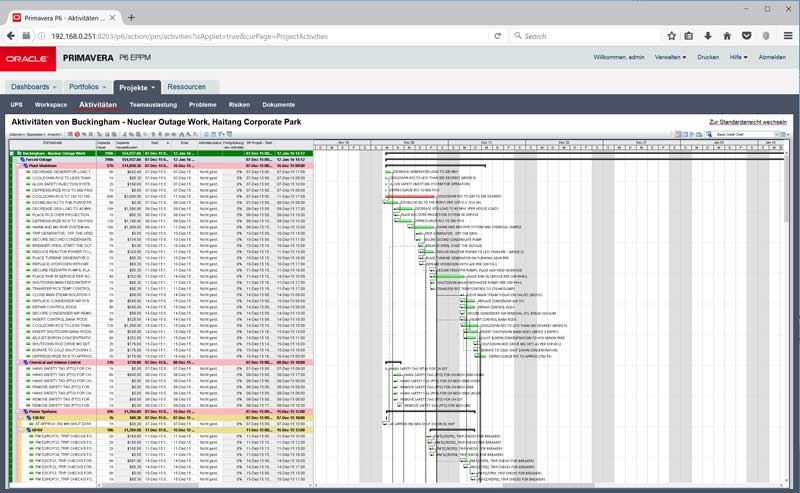This screenshot has width=800, height=493.
Task: Open the Risiken subtab
Action: [239, 105]
